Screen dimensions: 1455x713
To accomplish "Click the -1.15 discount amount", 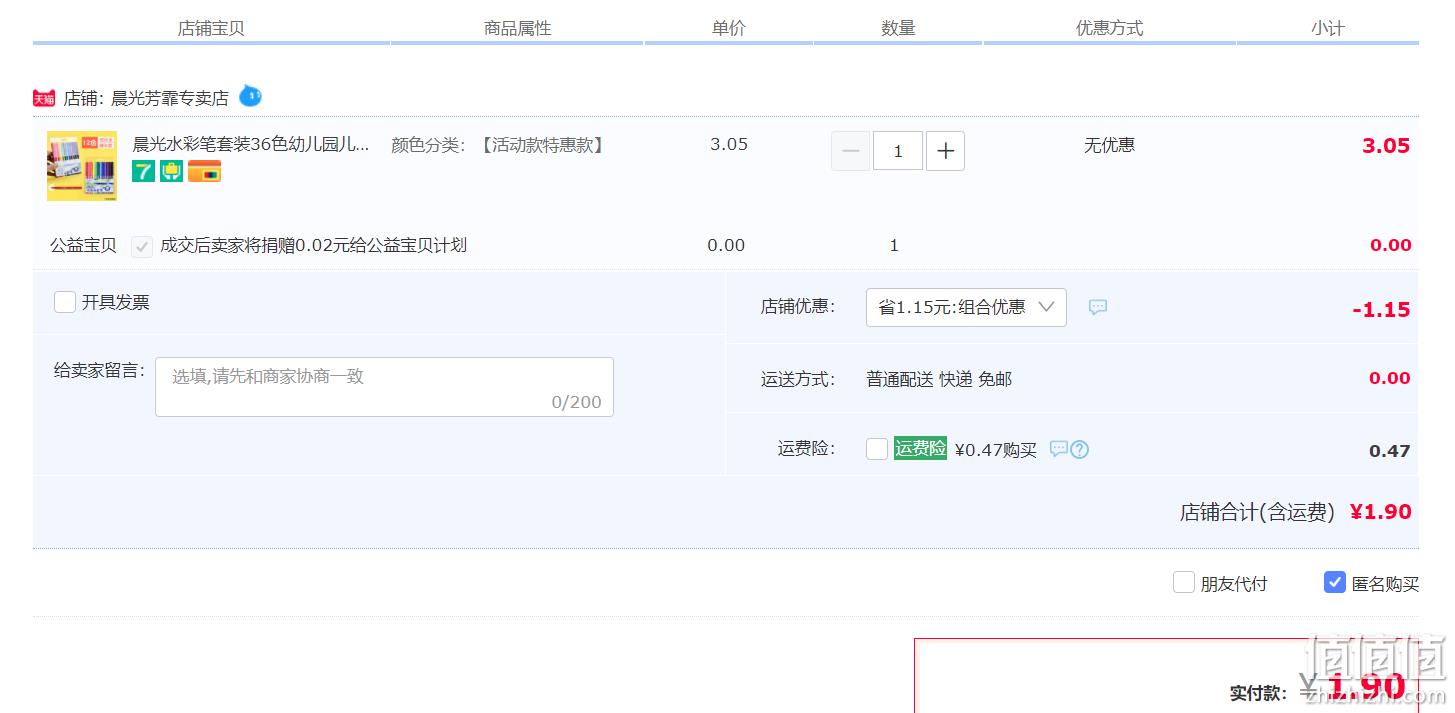I will [1381, 310].
